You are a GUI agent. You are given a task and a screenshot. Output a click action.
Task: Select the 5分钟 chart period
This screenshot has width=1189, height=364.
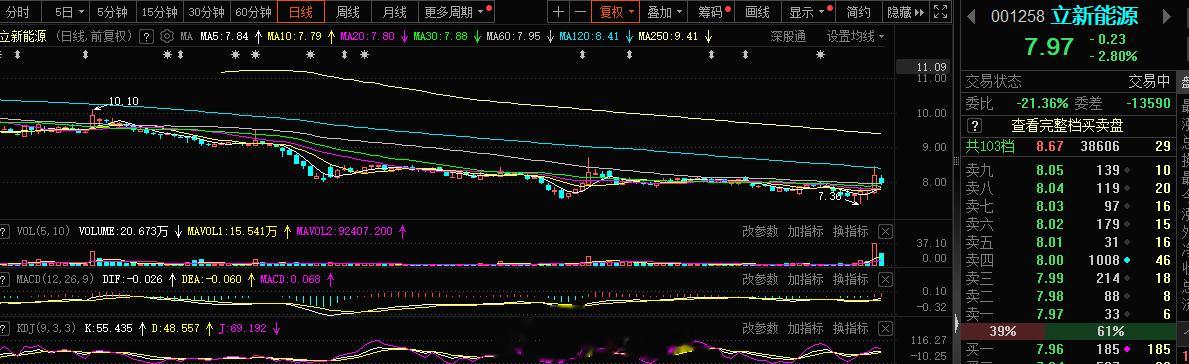pos(112,11)
